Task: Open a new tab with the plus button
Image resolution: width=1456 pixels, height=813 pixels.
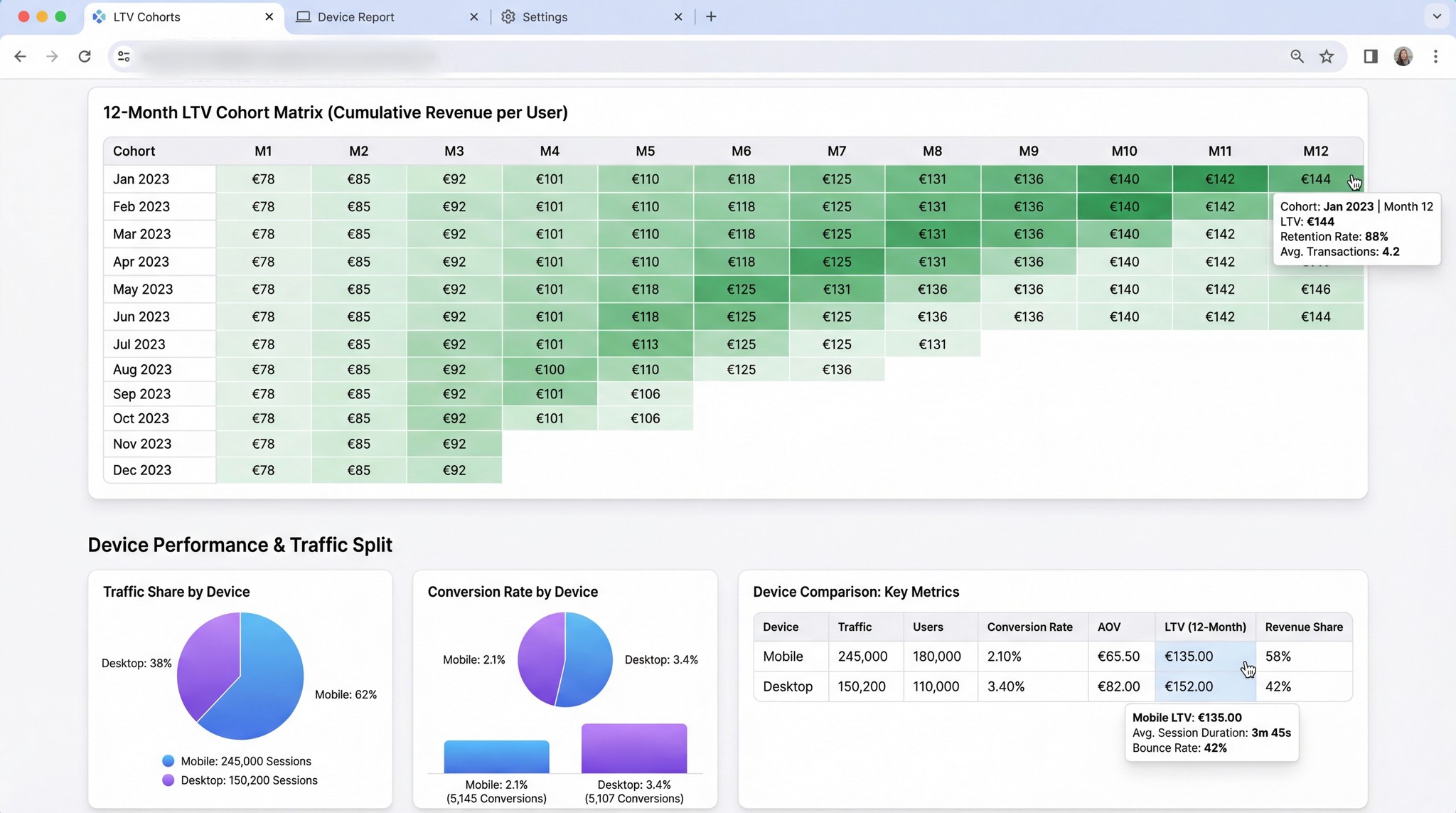Action: click(711, 16)
